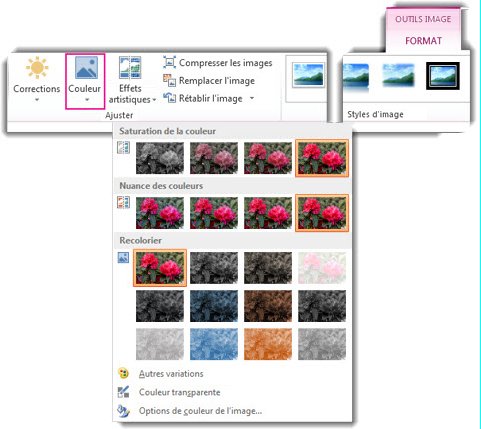This screenshot has height=429, width=481.
Task: Expand the Couleur dropdown arrow
Action: point(87,100)
